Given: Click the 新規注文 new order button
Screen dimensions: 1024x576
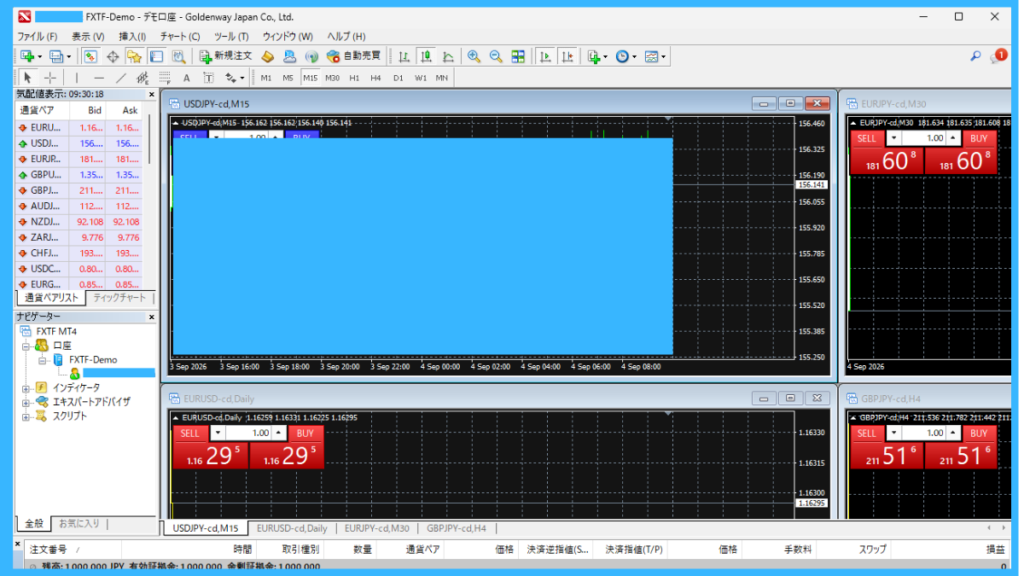Looking at the screenshot, I should (x=225, y=57).
